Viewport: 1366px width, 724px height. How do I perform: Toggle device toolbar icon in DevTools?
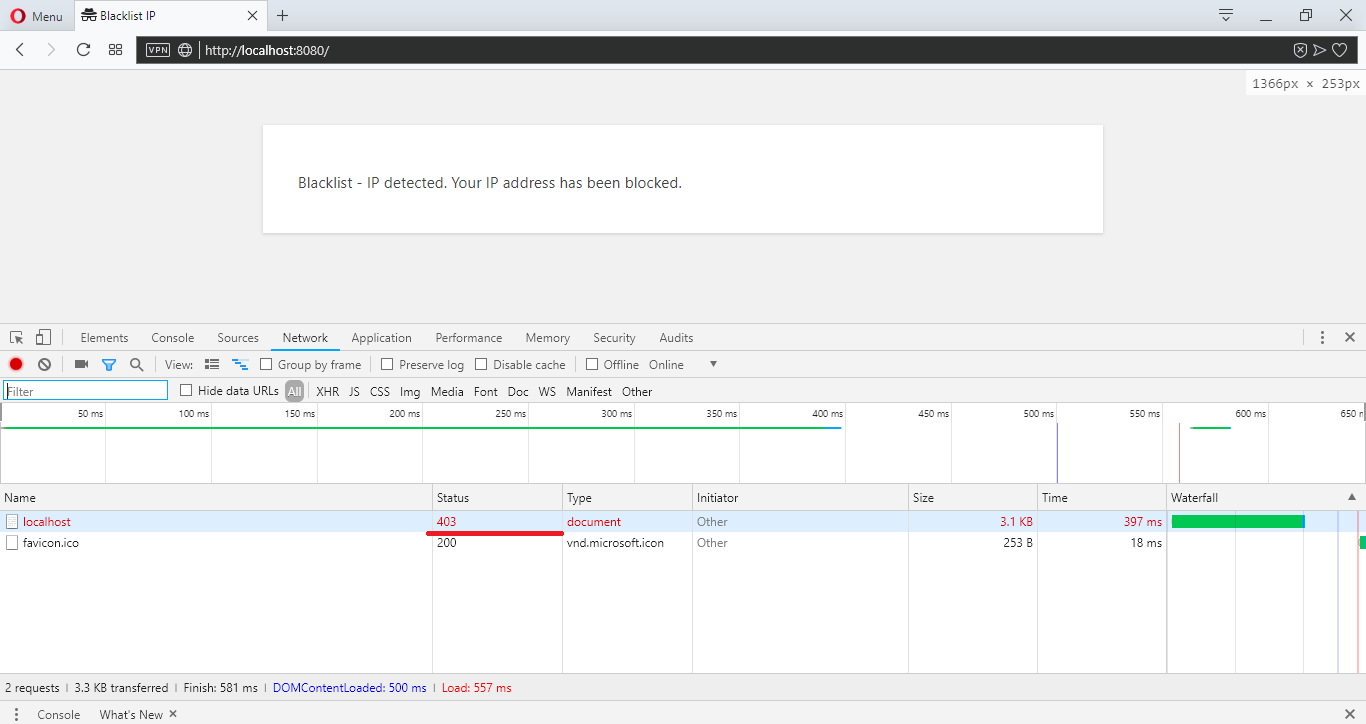point(43,338)
